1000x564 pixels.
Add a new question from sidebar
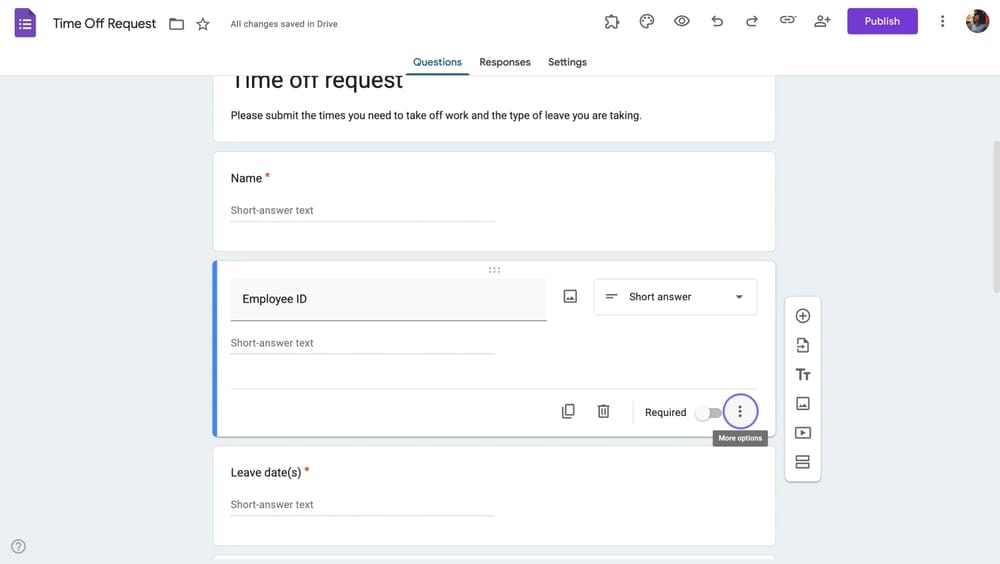(803, 316)
